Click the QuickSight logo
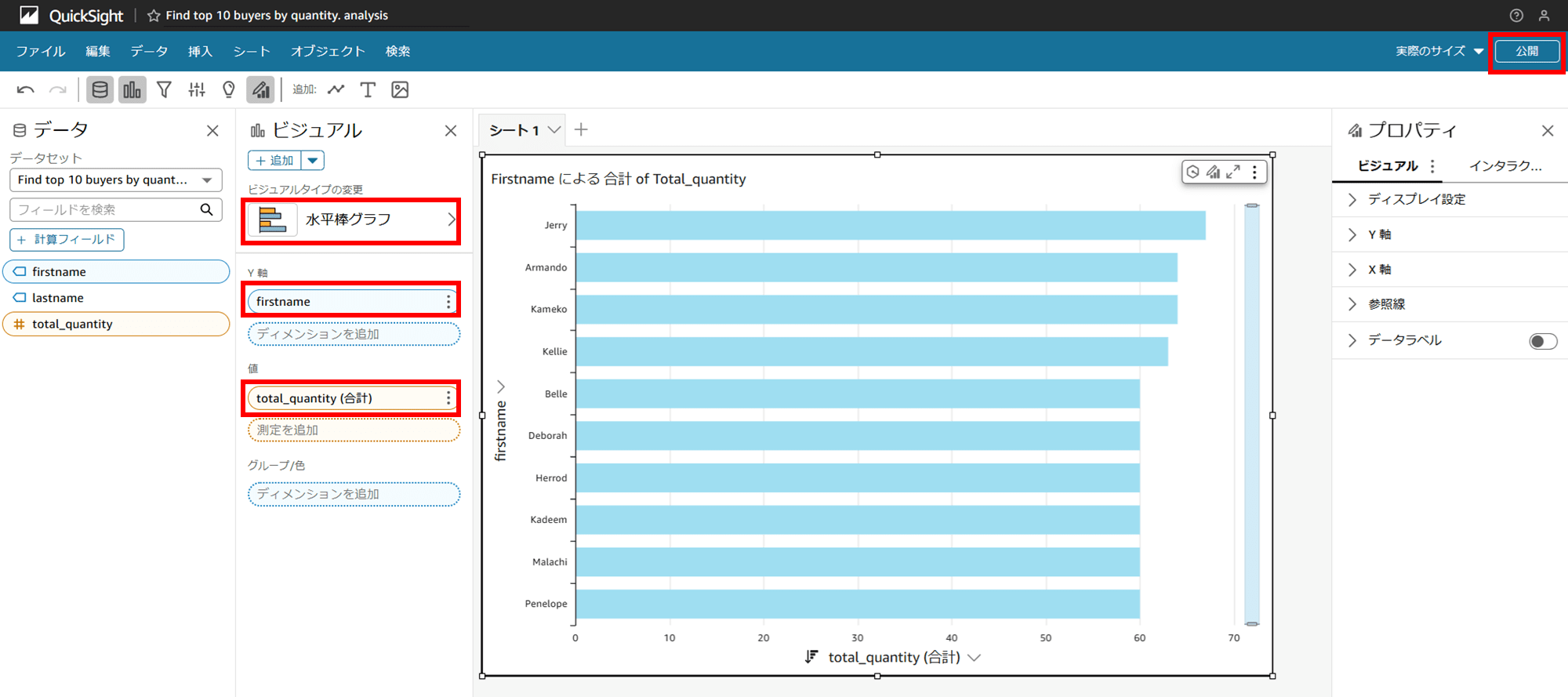 point(71,16)
